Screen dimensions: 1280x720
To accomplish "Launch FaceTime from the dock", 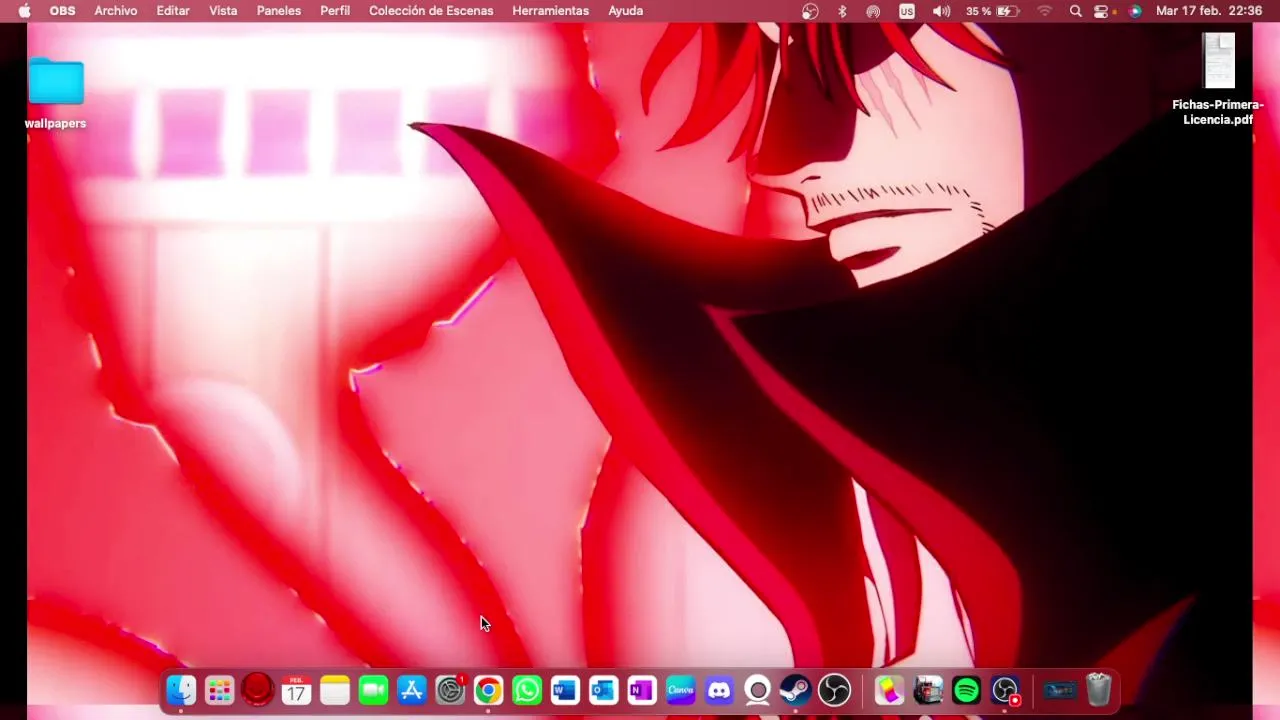I will [373, 690].
